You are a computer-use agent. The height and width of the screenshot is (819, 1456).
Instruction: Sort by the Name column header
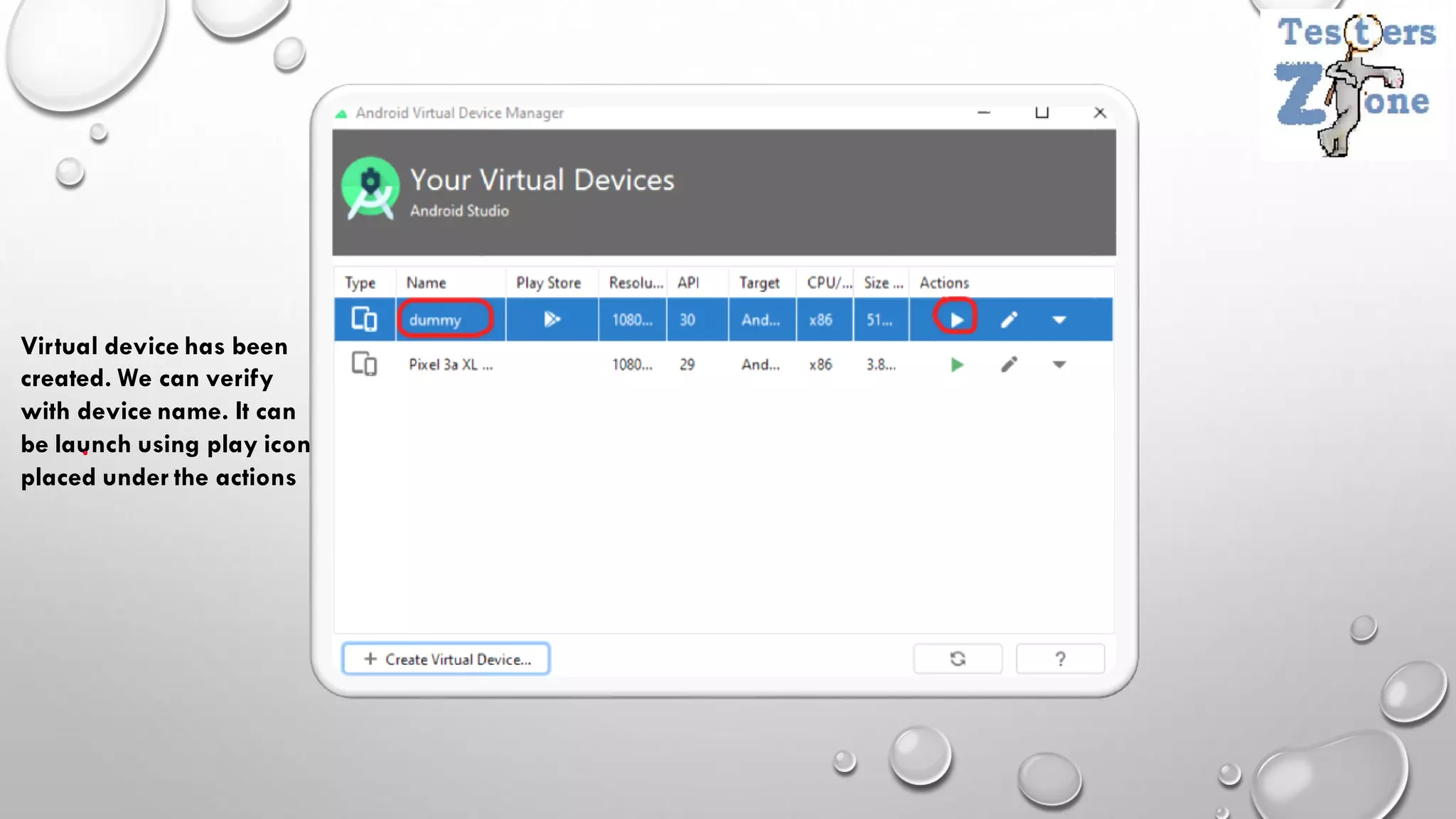click(426, 283)
